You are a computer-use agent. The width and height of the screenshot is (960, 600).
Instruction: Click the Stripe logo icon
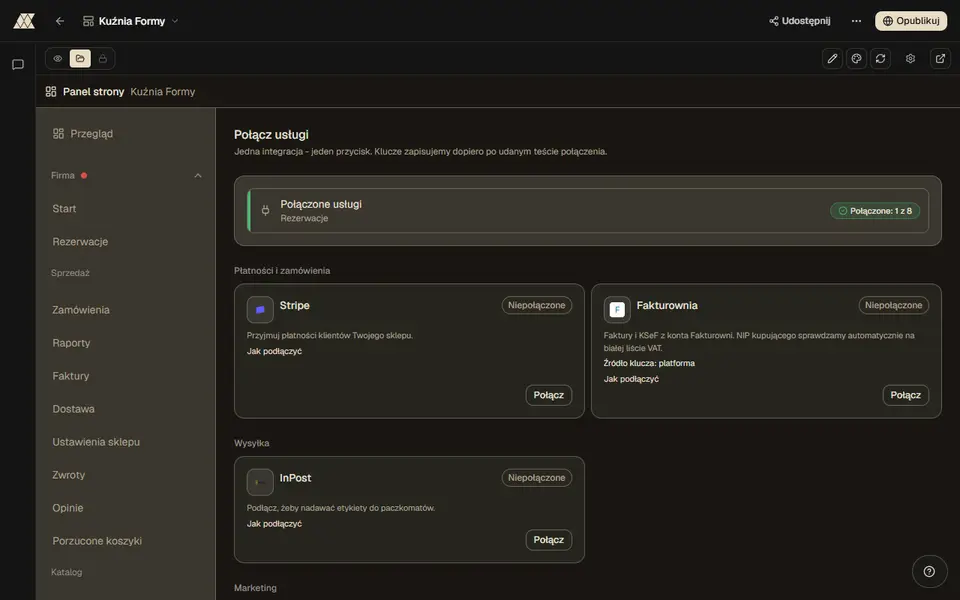[x=260, y=310]
